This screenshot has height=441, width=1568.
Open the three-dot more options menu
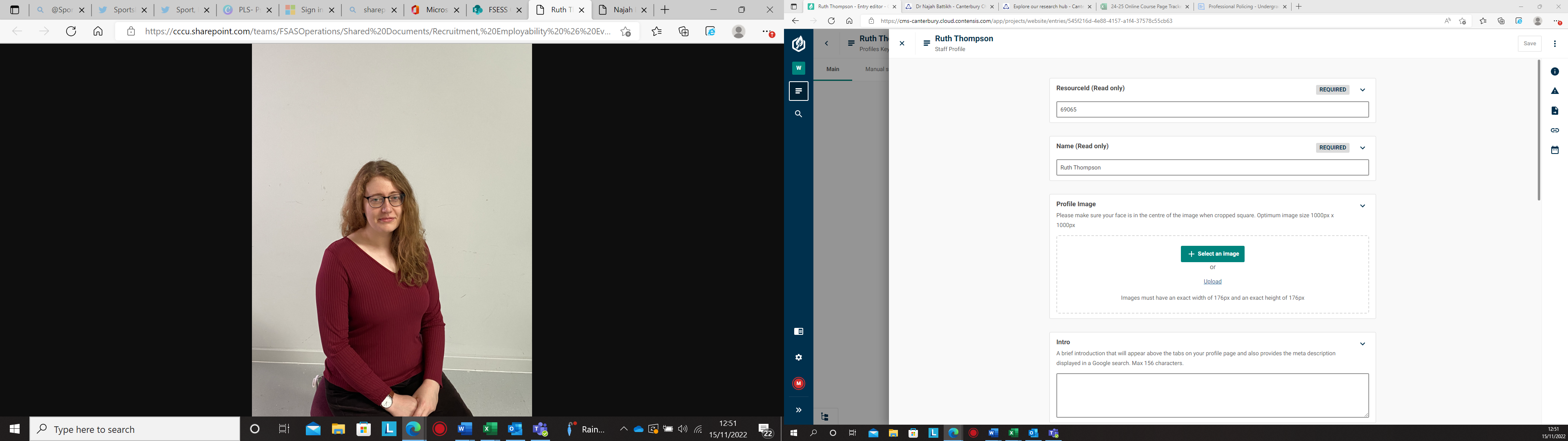pos(1555,44)
